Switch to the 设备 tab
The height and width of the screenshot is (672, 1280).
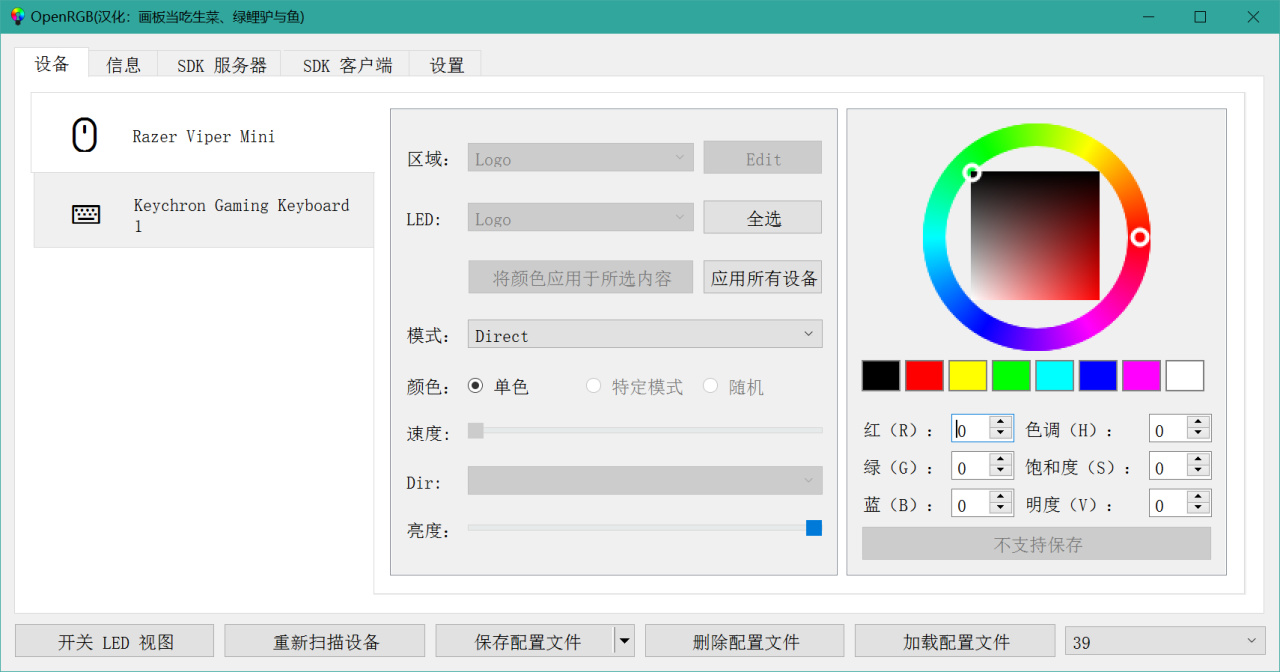click(x=52, y=63)
